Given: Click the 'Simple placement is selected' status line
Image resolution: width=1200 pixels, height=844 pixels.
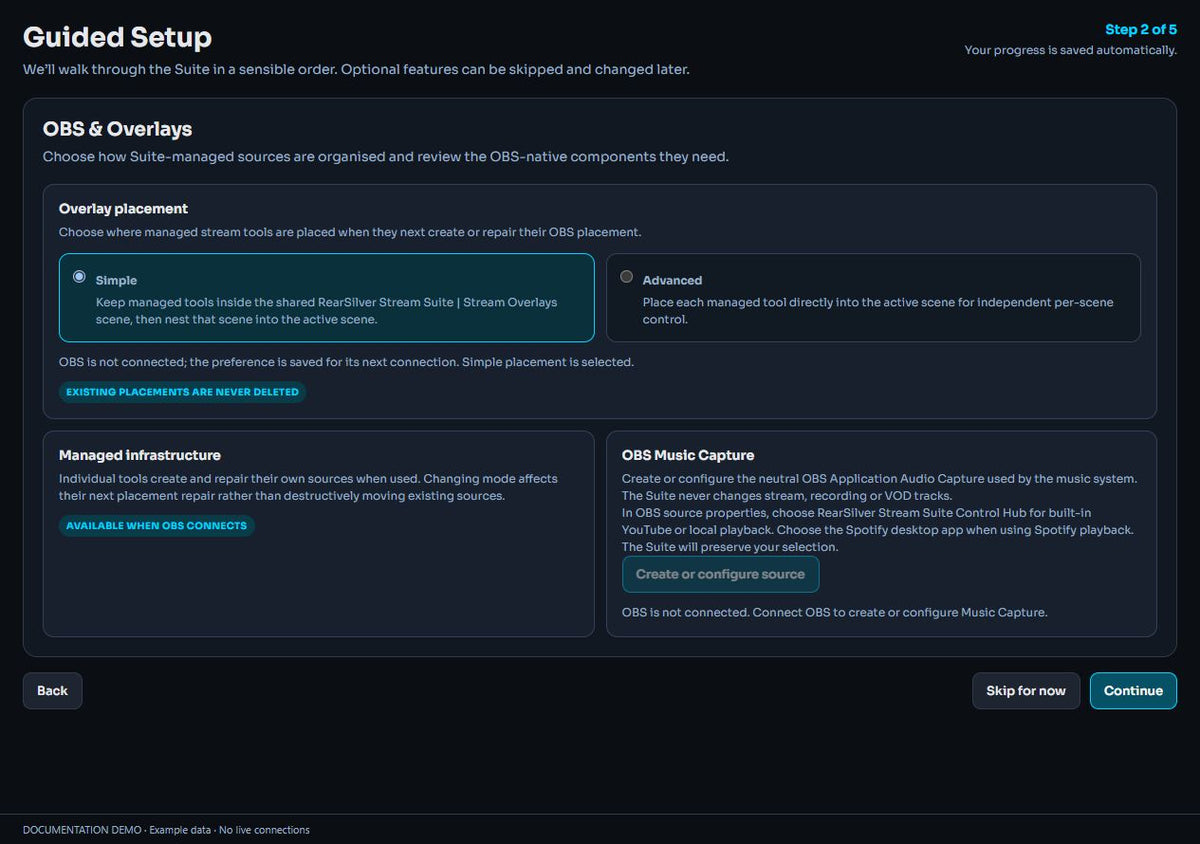Looking at the screenshot, I should 346,362.
